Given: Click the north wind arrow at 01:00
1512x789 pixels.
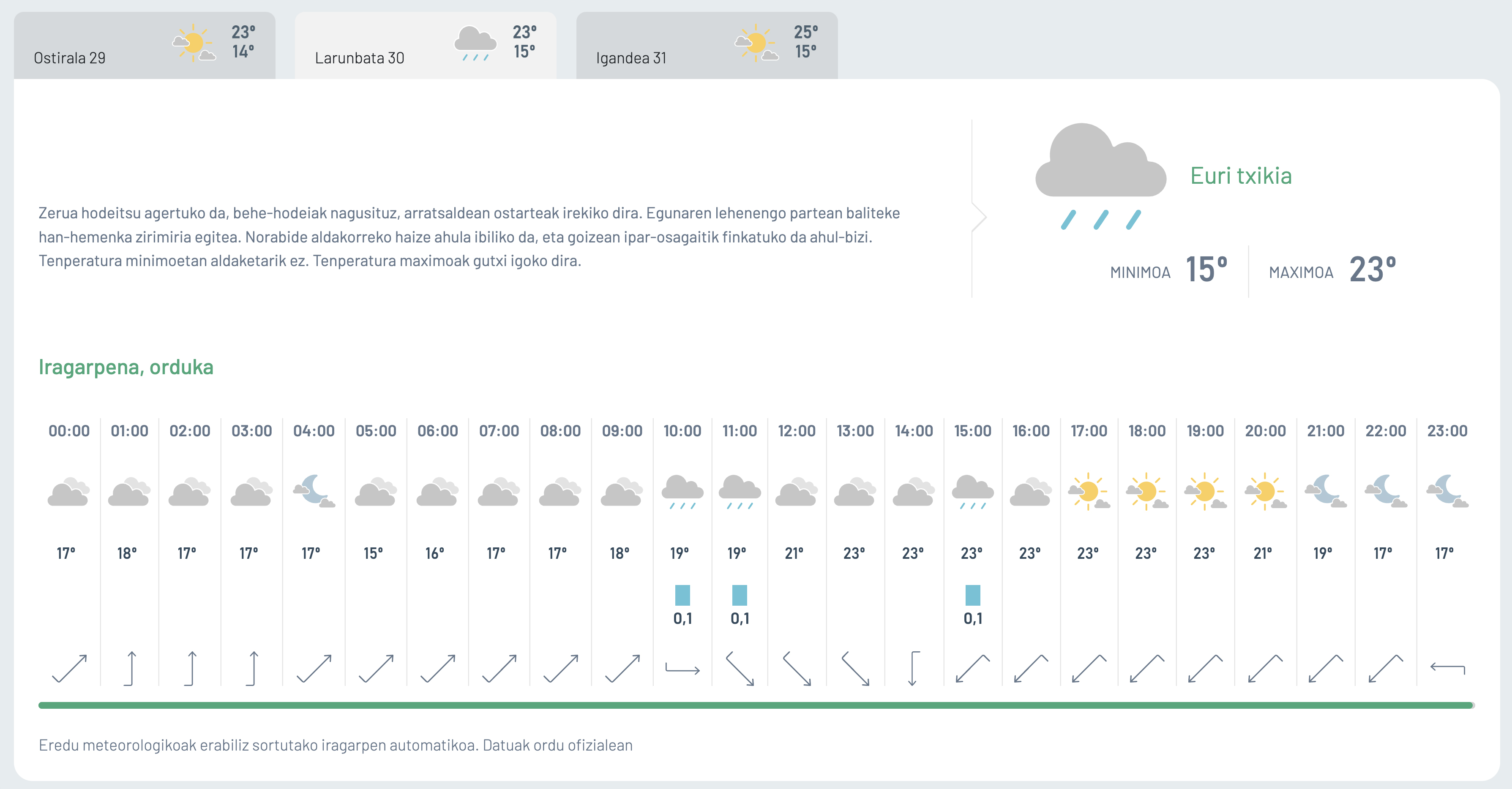Looking at the screenshot, I should [x=130, y=668].
